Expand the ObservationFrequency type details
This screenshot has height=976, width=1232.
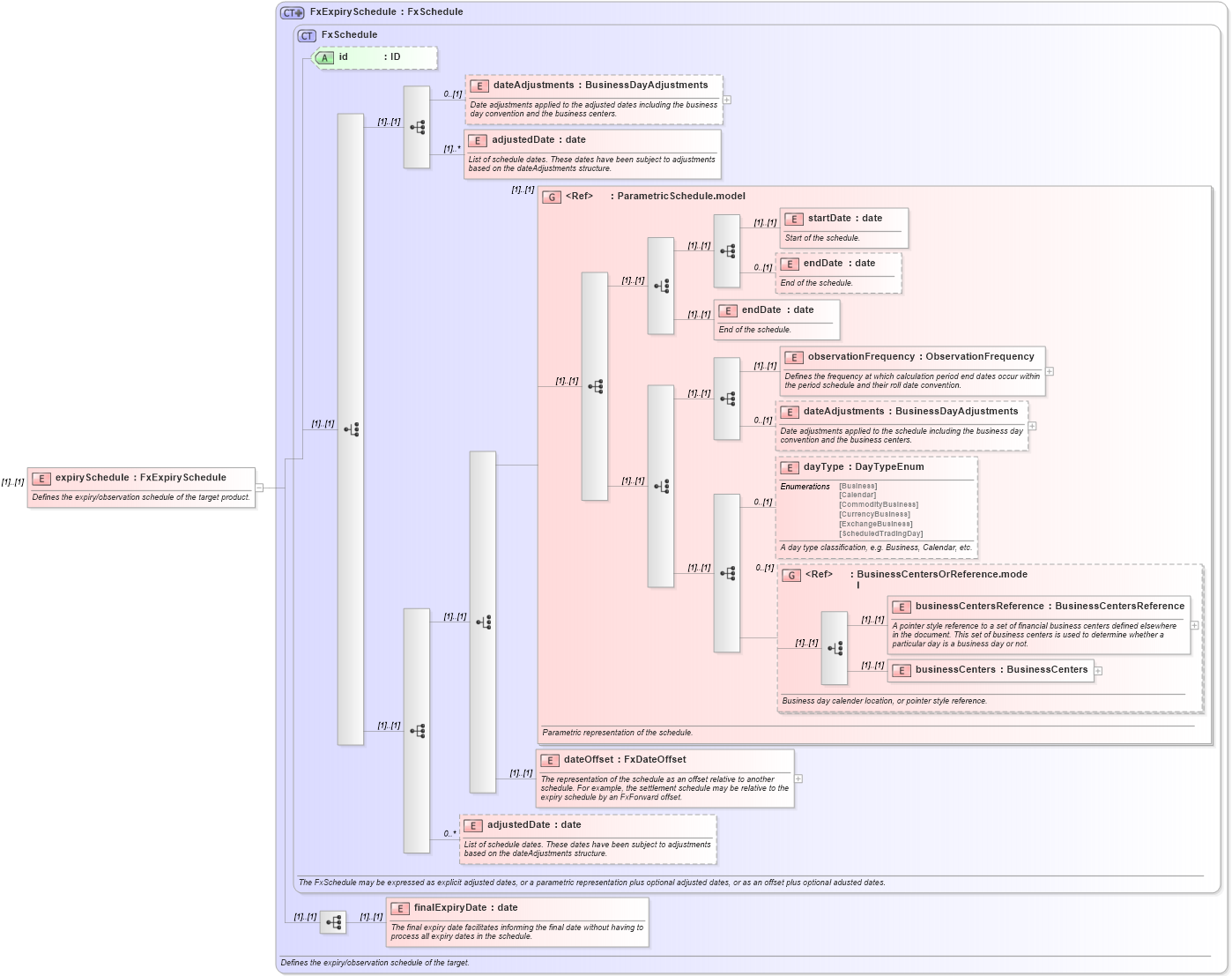pos(1050,373)
